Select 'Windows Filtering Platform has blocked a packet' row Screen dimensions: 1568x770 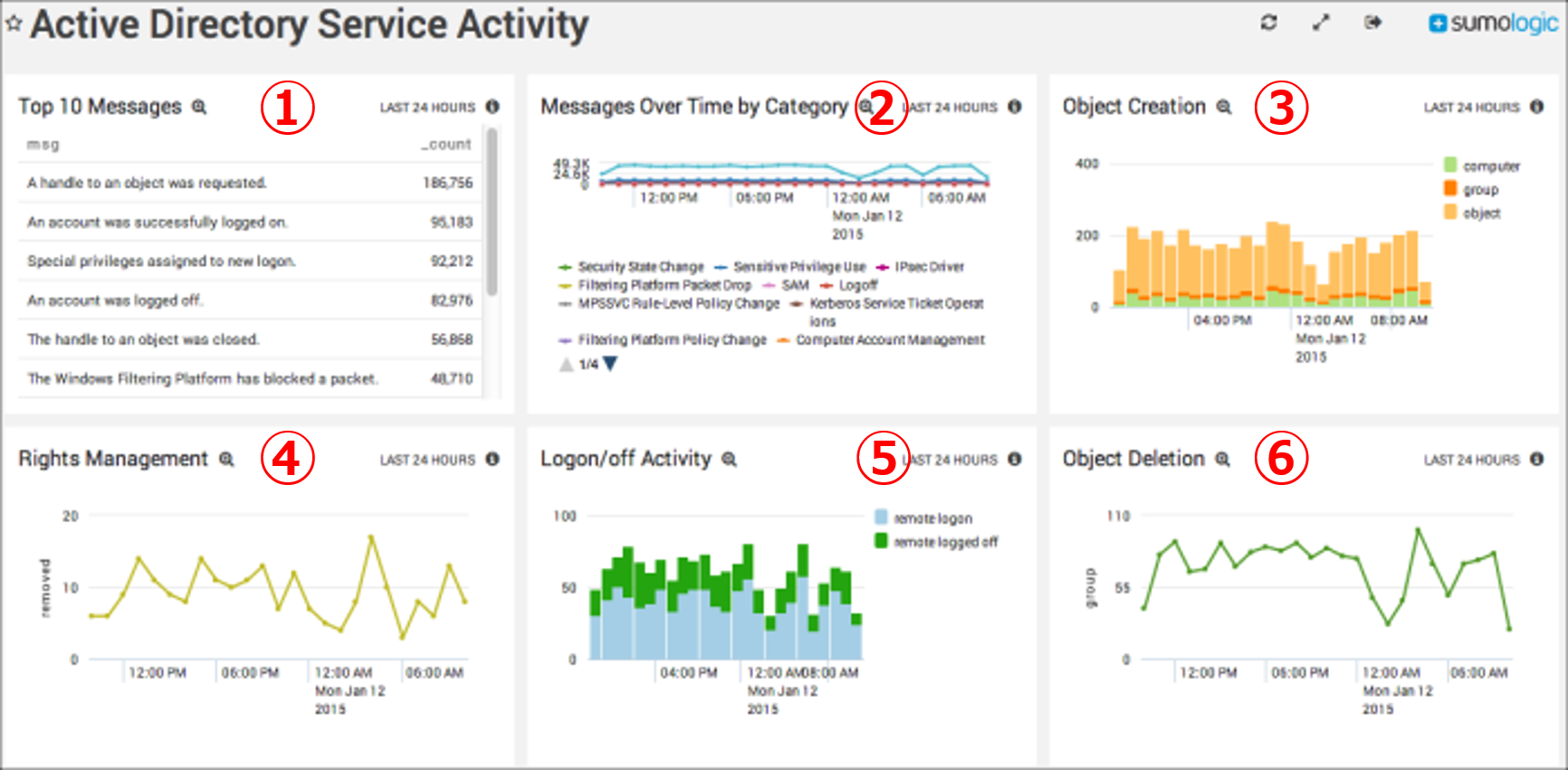click(x=250, y=378)
